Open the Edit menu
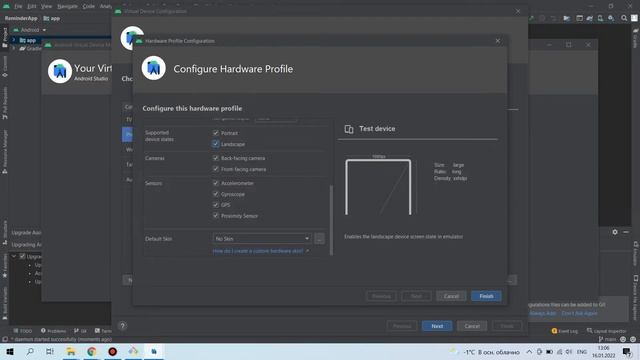This screenshot has height=360, width=640. click(32, 6)
